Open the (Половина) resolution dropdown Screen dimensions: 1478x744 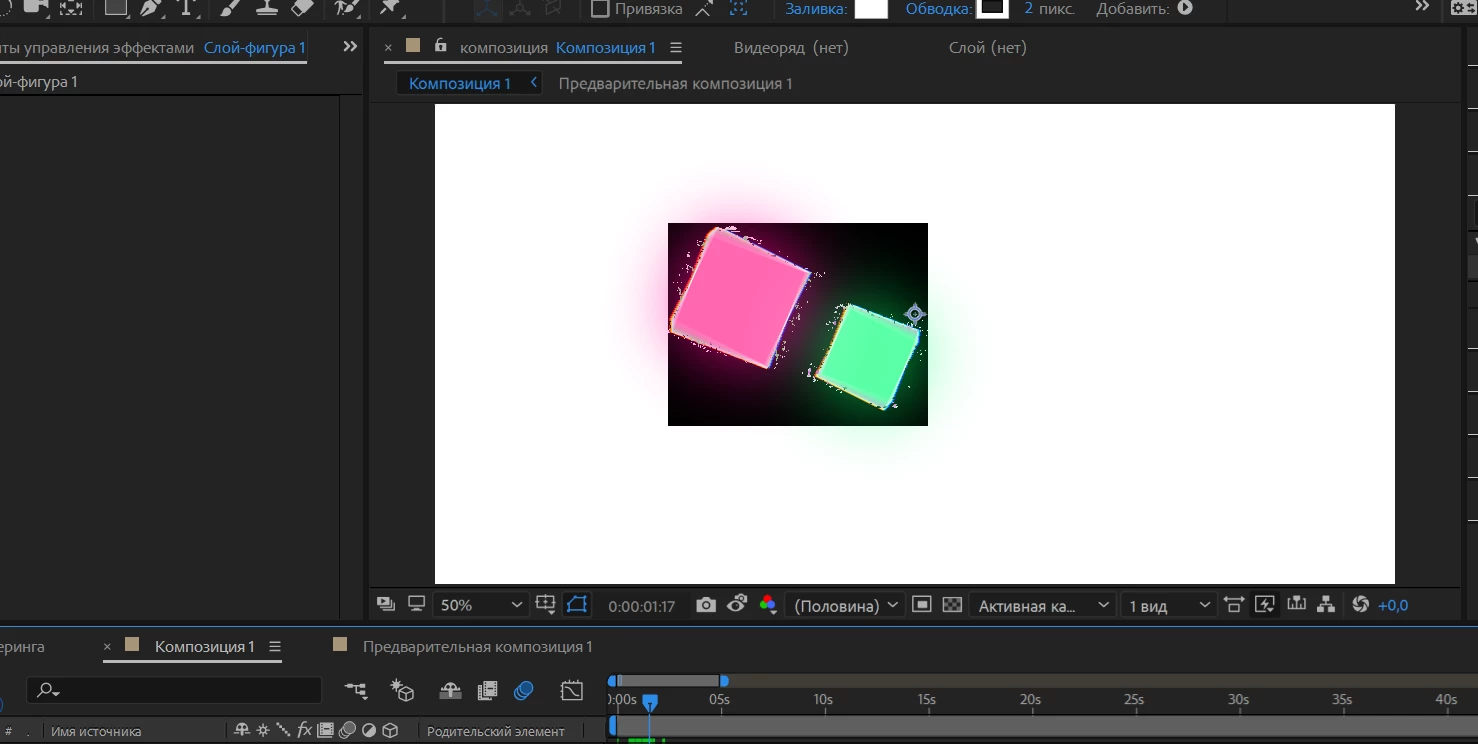click(x=845, y=605)
